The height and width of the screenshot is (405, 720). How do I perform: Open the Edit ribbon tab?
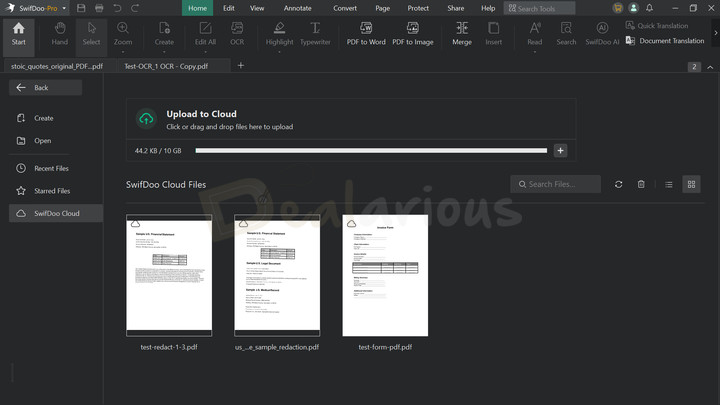[229, 8]
